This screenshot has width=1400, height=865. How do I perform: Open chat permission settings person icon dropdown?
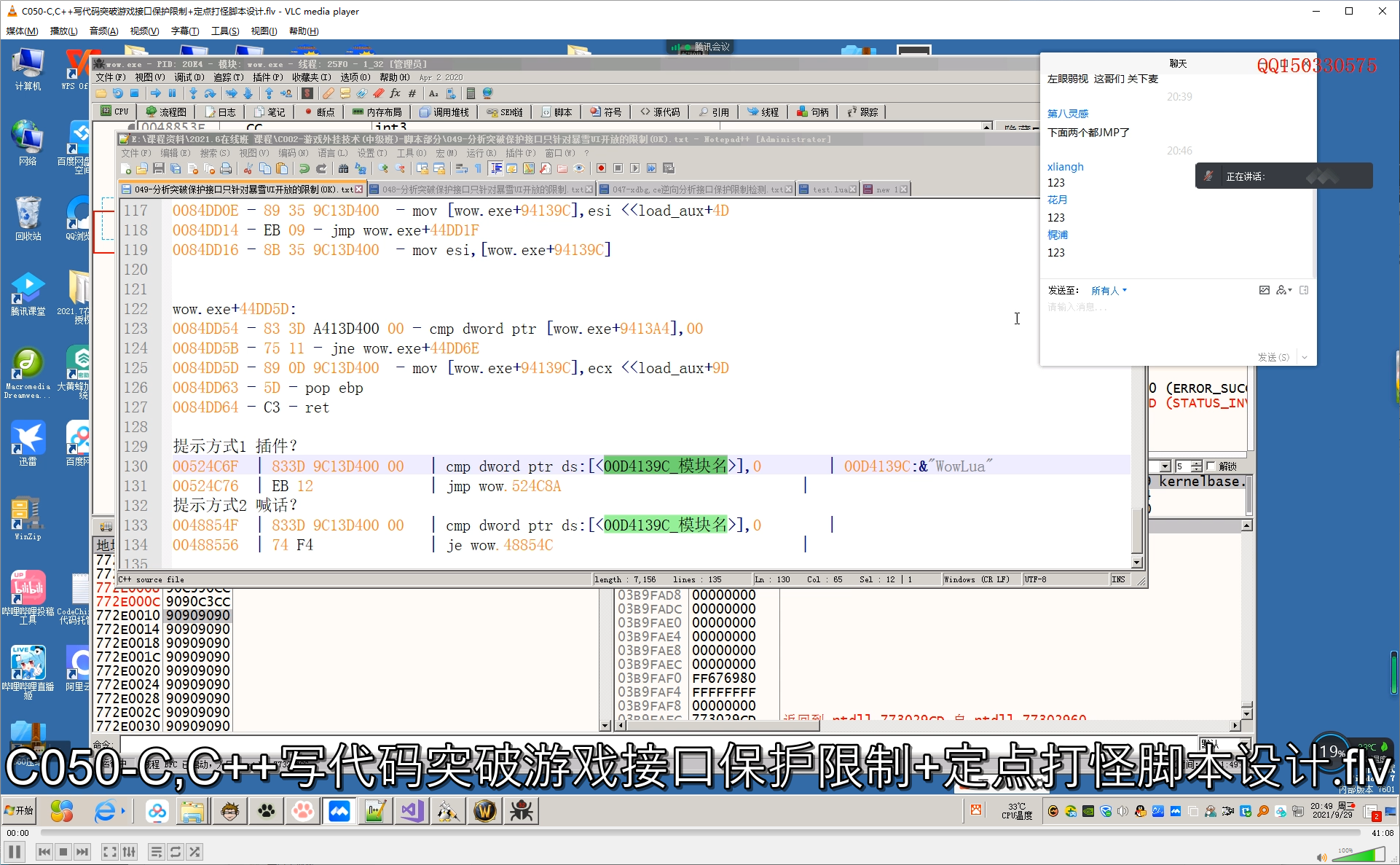click(1284, 290)
